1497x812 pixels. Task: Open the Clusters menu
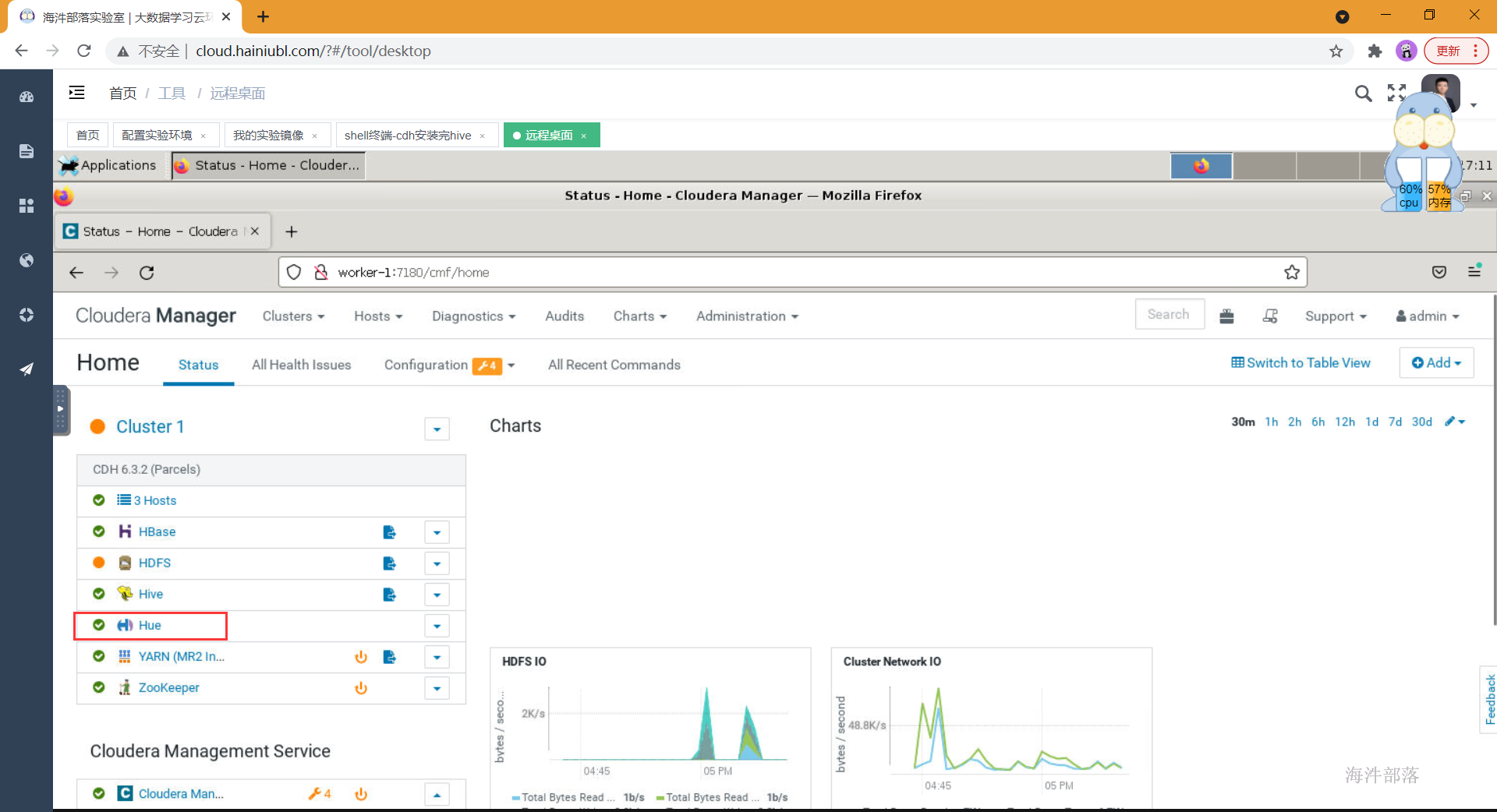[293, 316]
